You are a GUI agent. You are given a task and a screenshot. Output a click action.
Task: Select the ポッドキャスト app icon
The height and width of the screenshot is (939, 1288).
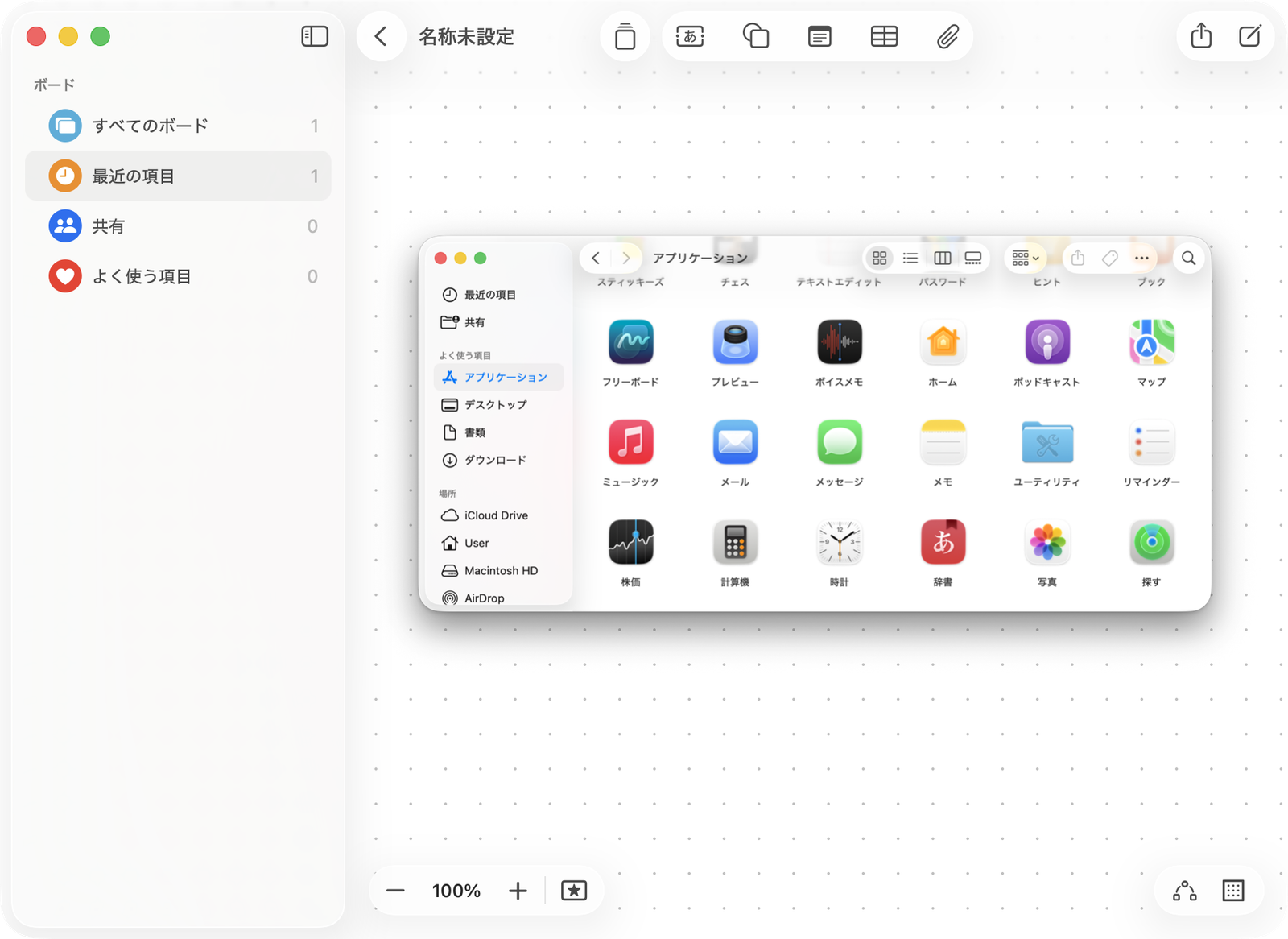pos(1047,342)
